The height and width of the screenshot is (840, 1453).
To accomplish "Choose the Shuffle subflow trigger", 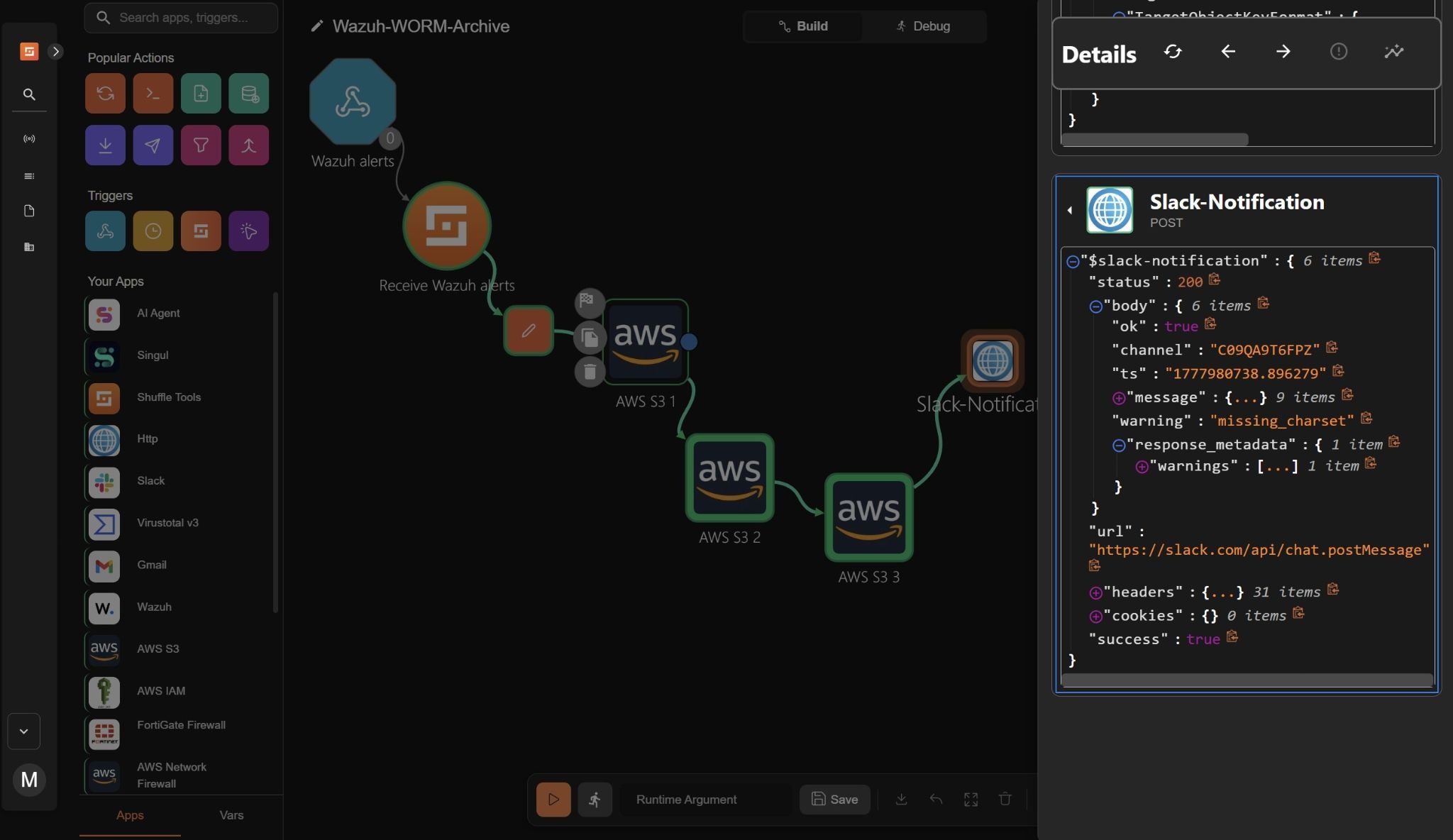I will (x=201, y=231).
